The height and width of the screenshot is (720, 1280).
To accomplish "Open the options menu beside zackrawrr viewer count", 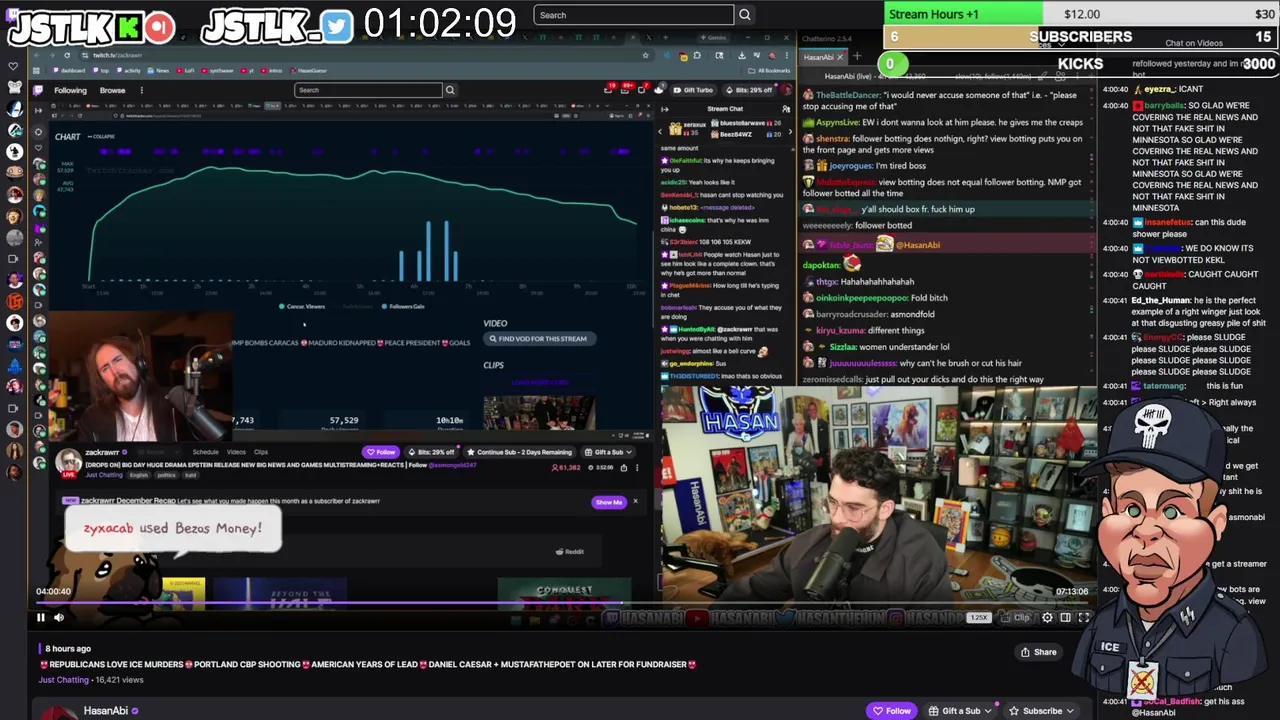I will [637, 467].
